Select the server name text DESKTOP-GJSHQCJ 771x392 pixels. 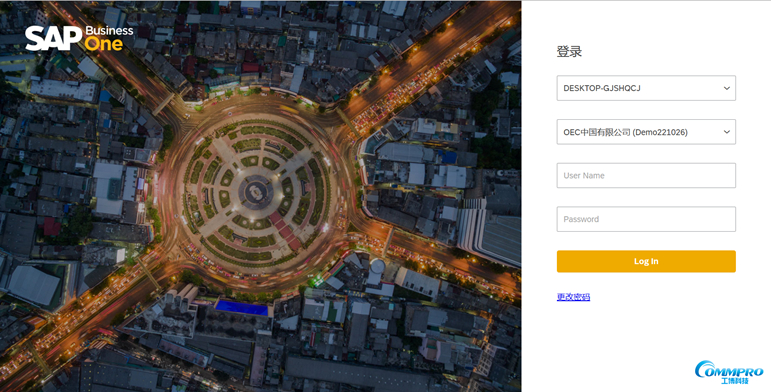tap(602, 89)
